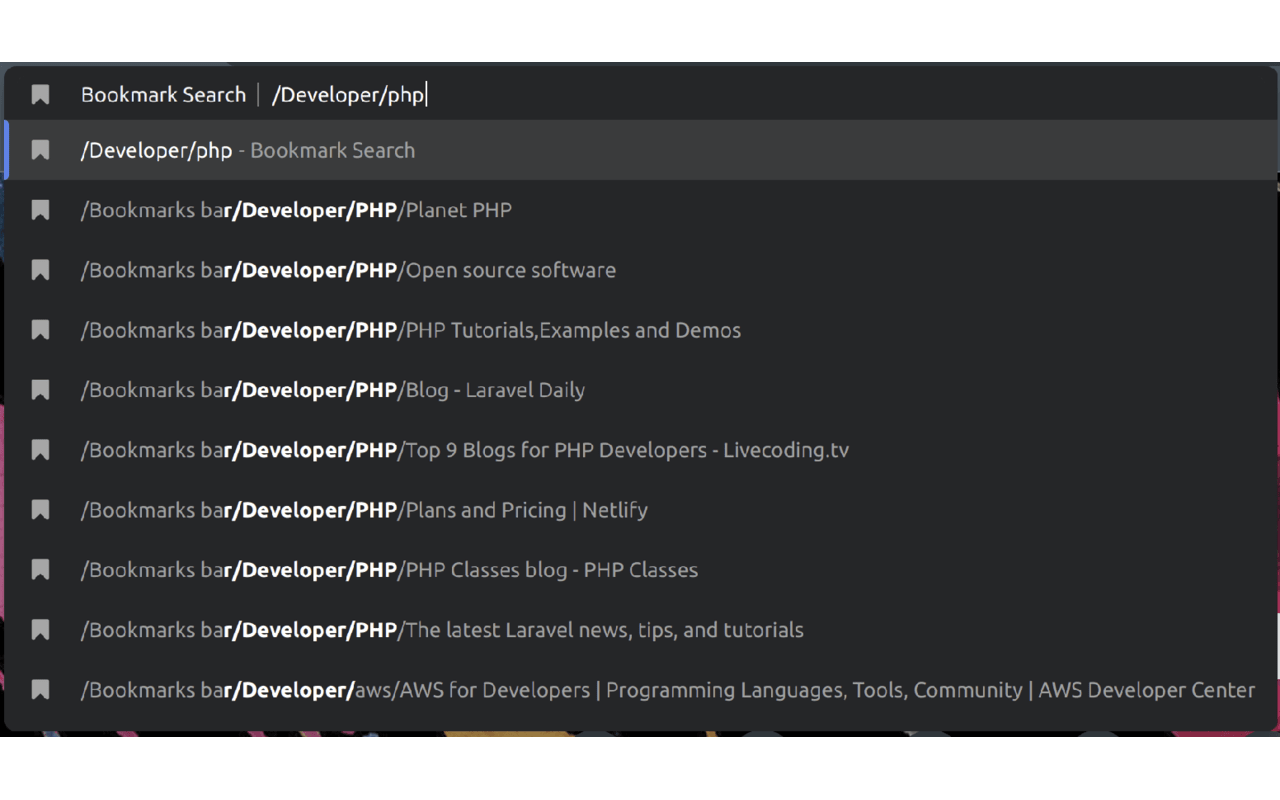Open the Open source software bookmark

point(348,270)
